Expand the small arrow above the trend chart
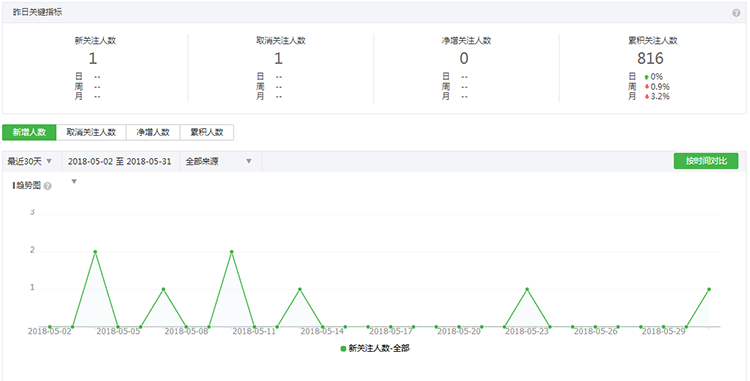Viewport: 750px width, 381px height. pyautogui.click(x=74, y=181)
